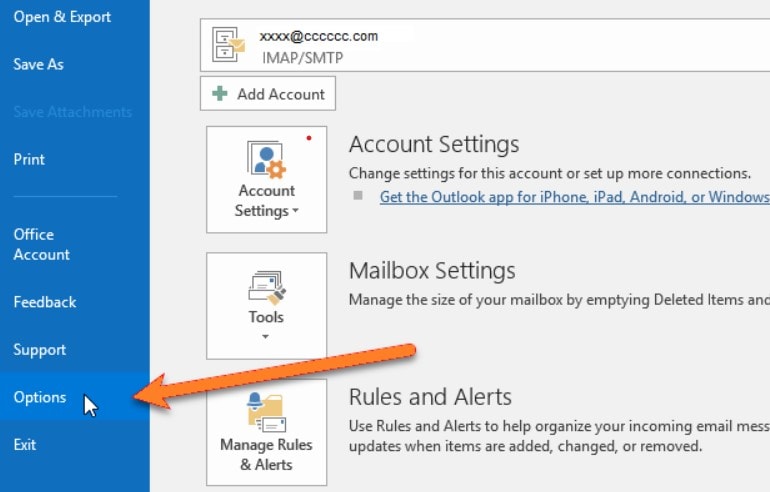Screen dimensions: 770x492
Task: Expand the Tools dropdown arrow
Action: tap(265, 336)
